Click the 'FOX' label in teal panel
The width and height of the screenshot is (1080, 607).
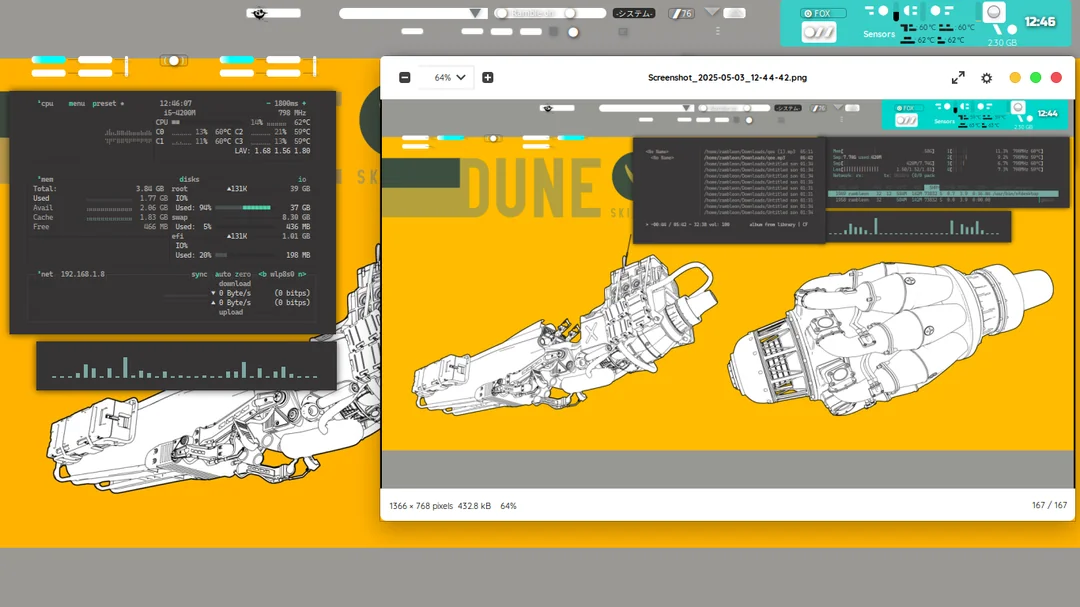tap(822, 13)
